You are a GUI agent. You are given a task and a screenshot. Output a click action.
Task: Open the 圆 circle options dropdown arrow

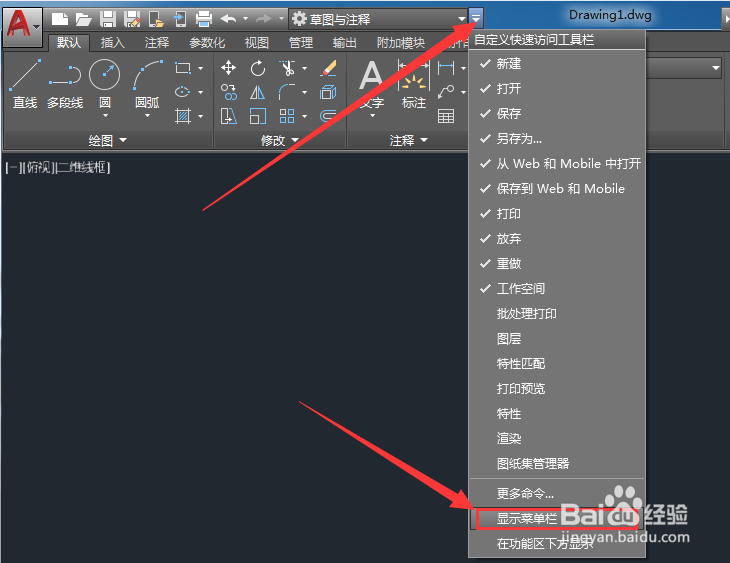click(105, 115)
